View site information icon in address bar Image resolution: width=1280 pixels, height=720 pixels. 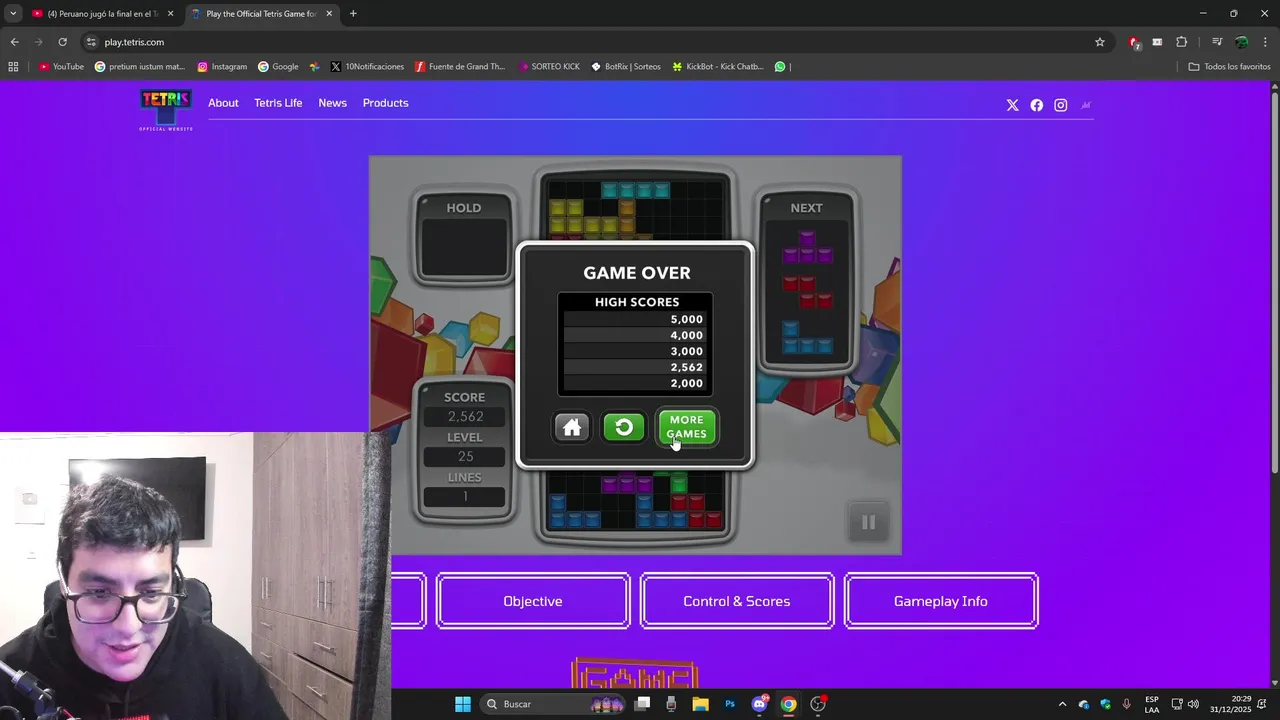click(x=91, y=42)
